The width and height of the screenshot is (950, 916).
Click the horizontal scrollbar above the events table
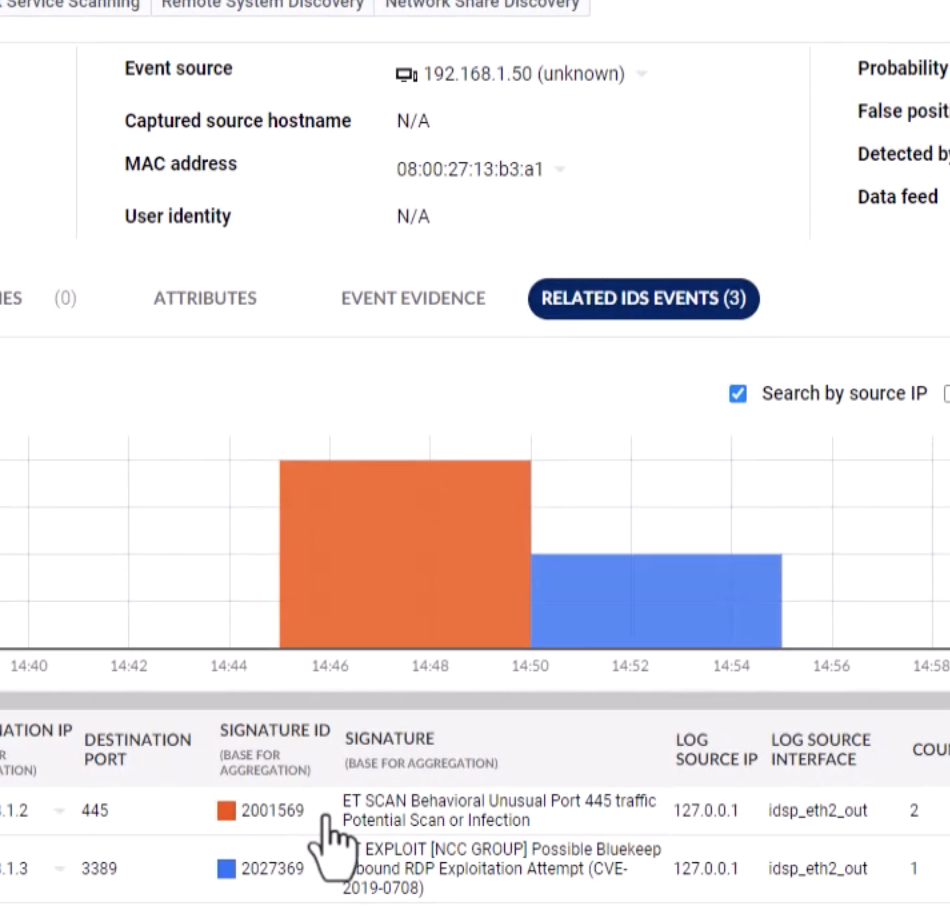pos(475,700)
